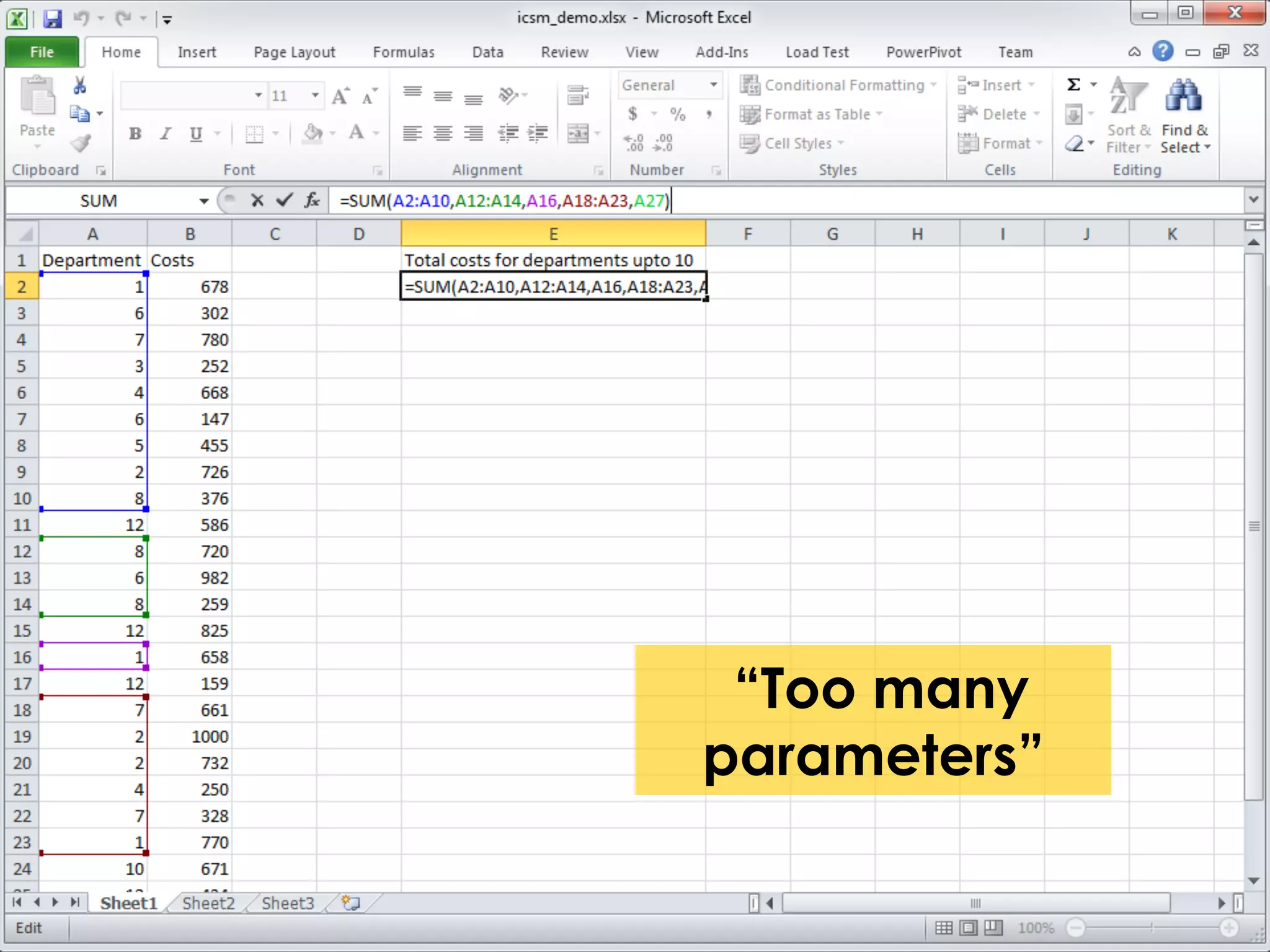Open the font size dropdown
The height and width of the screenshot is (952, 1270).
point(315,95)
